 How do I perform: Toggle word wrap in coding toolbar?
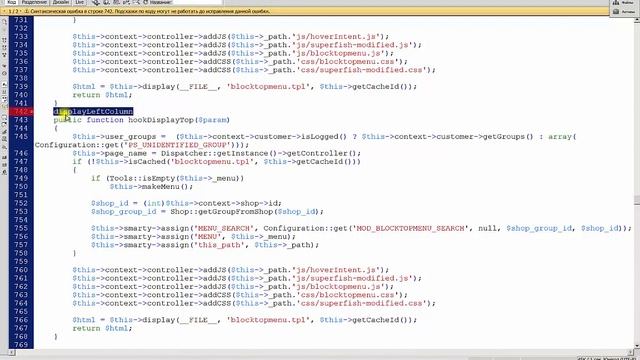pos(4,99)
